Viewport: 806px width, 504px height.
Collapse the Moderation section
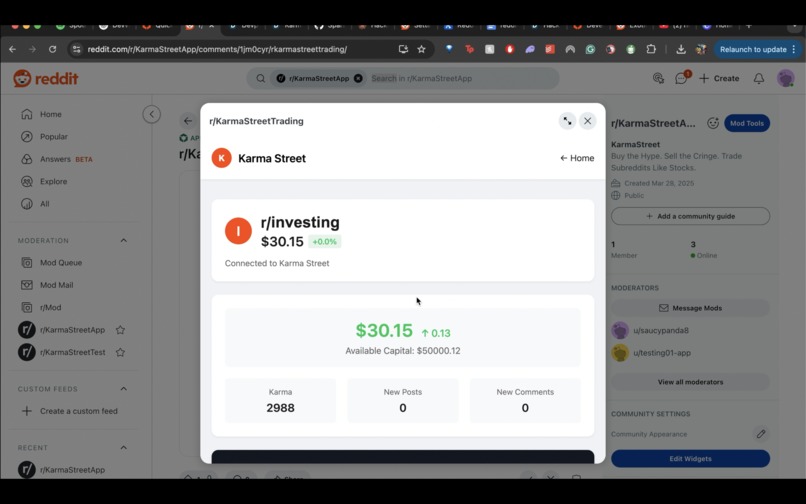(x=123, y=240)
